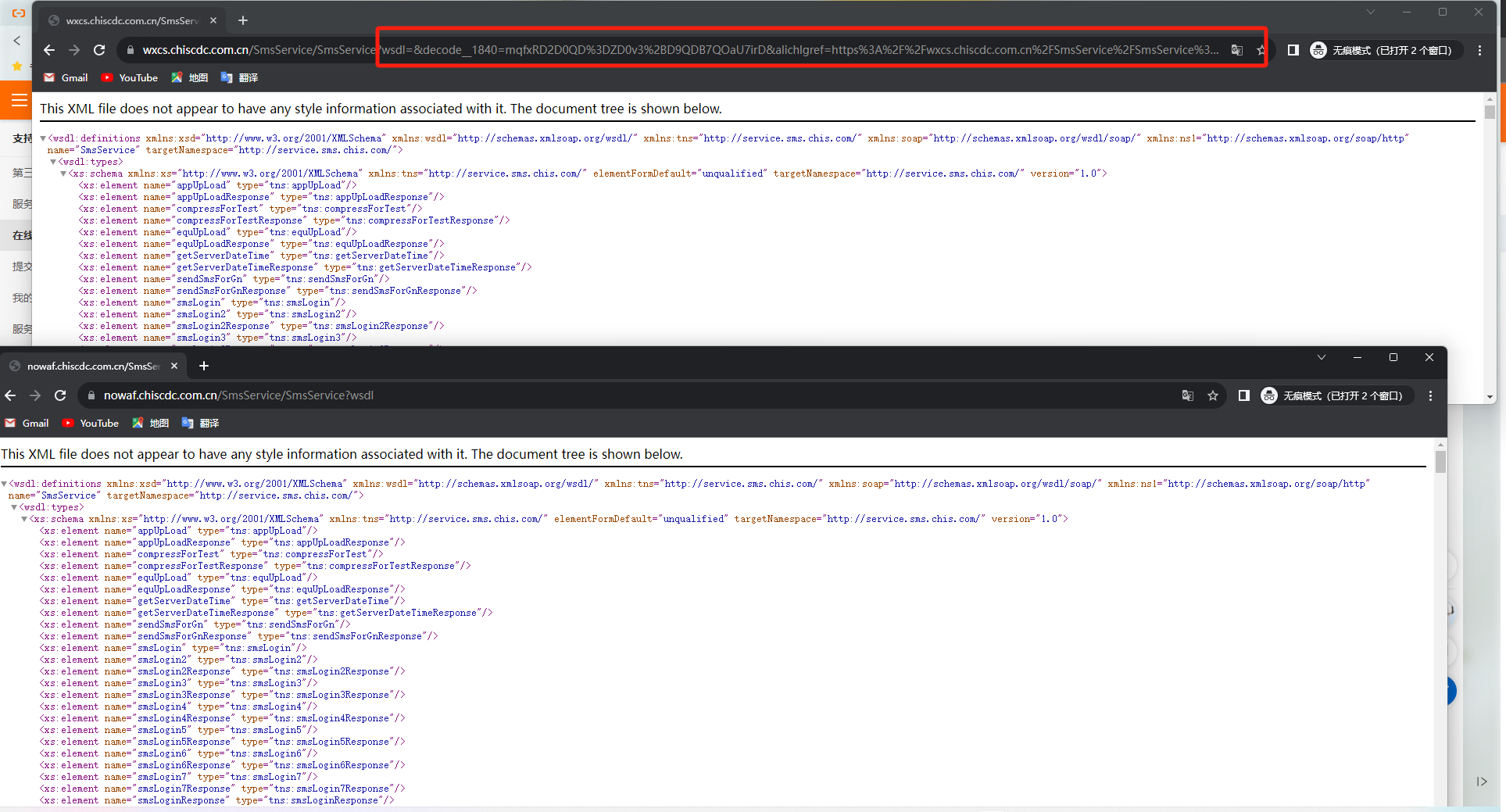
Task: Collapse wsdl:definitions node in wxcs window
Action: pyautogui.click(x=43, y=138)
